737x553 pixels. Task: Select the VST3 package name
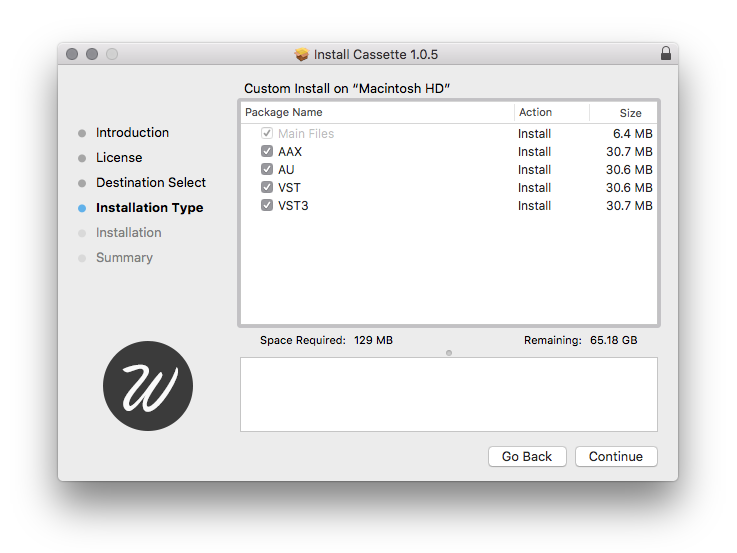tap(293, 206)
